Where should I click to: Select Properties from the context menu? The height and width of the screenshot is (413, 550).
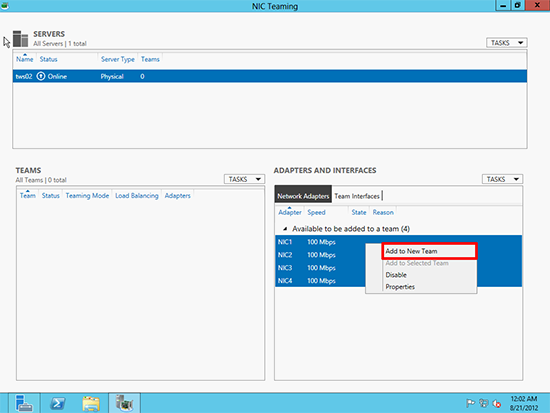(400, 287)
